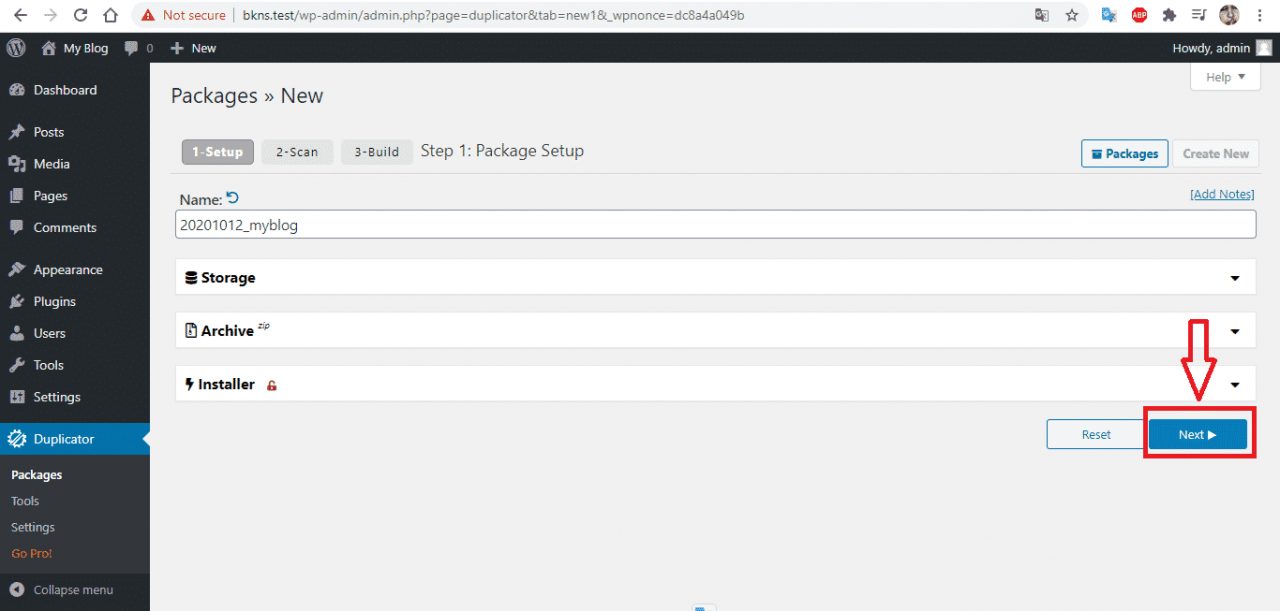Click the Add Notes link

(1221, 194)
